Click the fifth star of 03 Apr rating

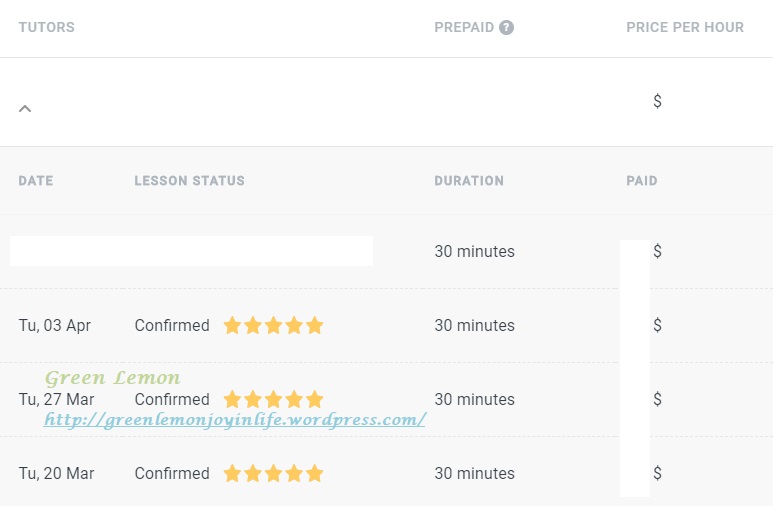(x=315, y=325)
